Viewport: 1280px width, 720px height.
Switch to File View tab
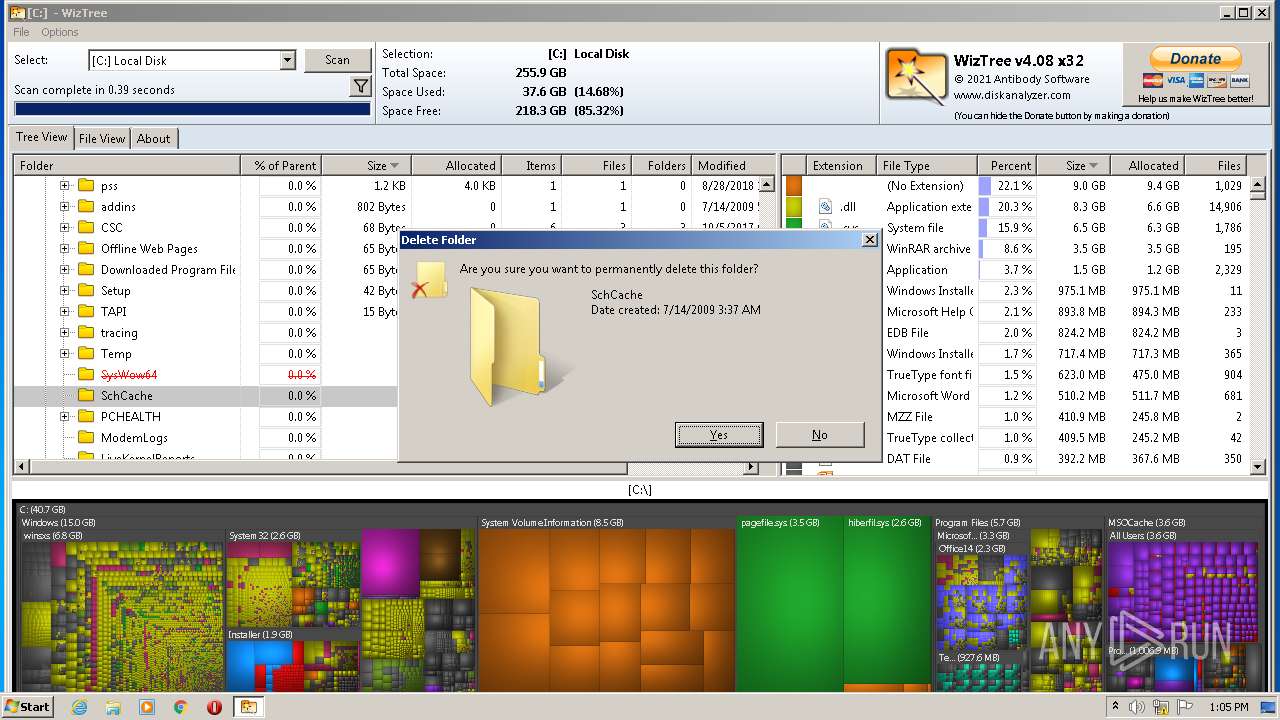tap(102, 139)
